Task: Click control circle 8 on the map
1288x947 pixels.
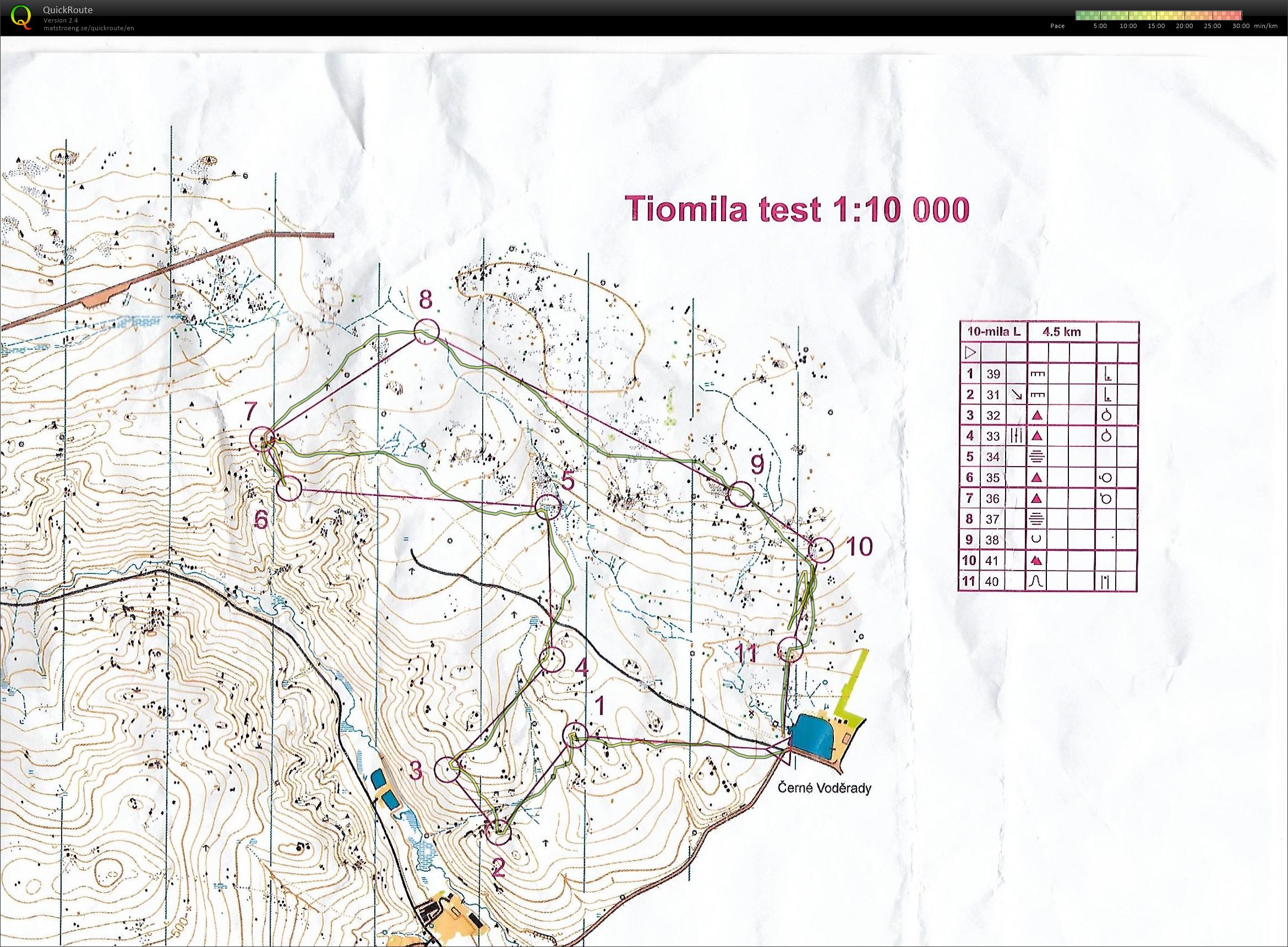Action: point(426,331)
